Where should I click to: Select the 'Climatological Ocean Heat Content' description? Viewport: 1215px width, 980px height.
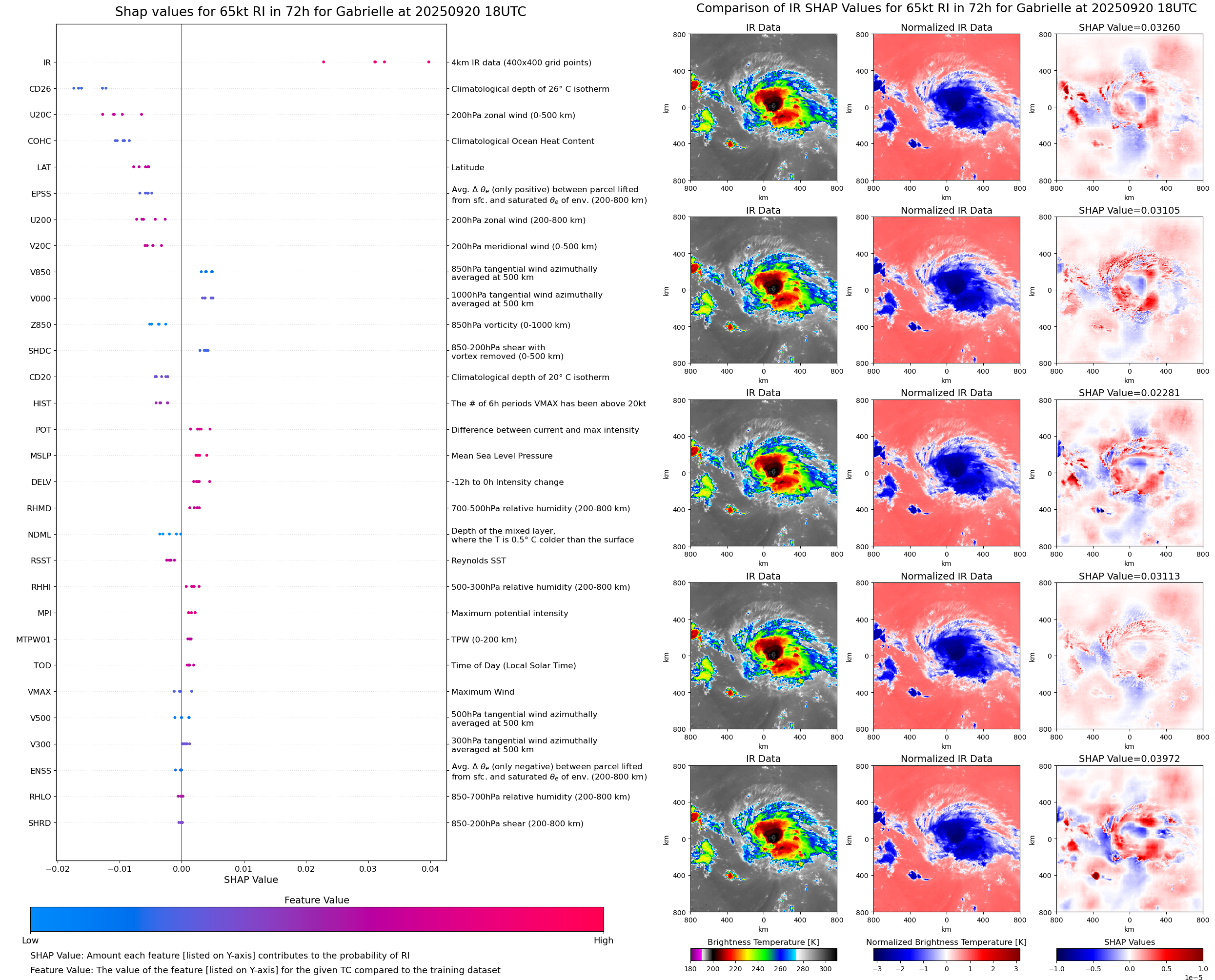(522, 141)
